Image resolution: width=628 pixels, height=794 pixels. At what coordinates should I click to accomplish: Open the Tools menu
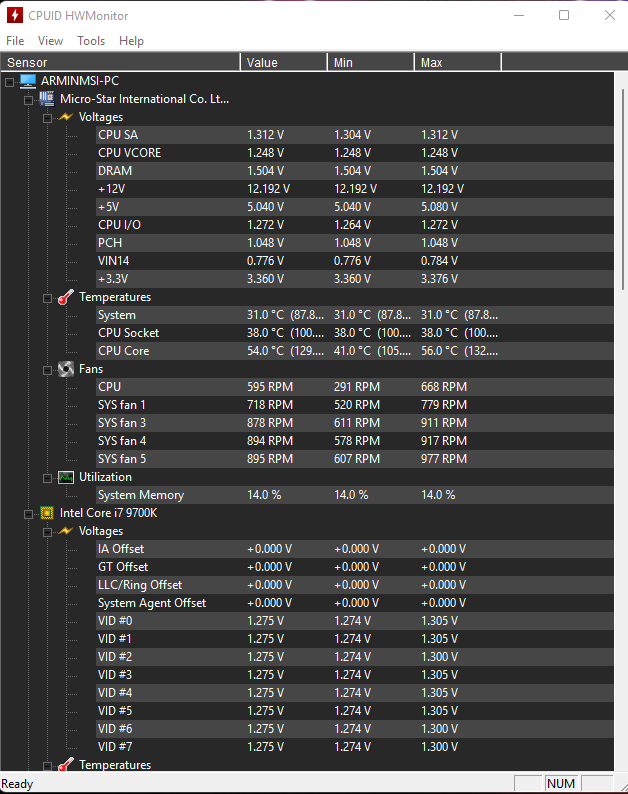pos(91,41)
